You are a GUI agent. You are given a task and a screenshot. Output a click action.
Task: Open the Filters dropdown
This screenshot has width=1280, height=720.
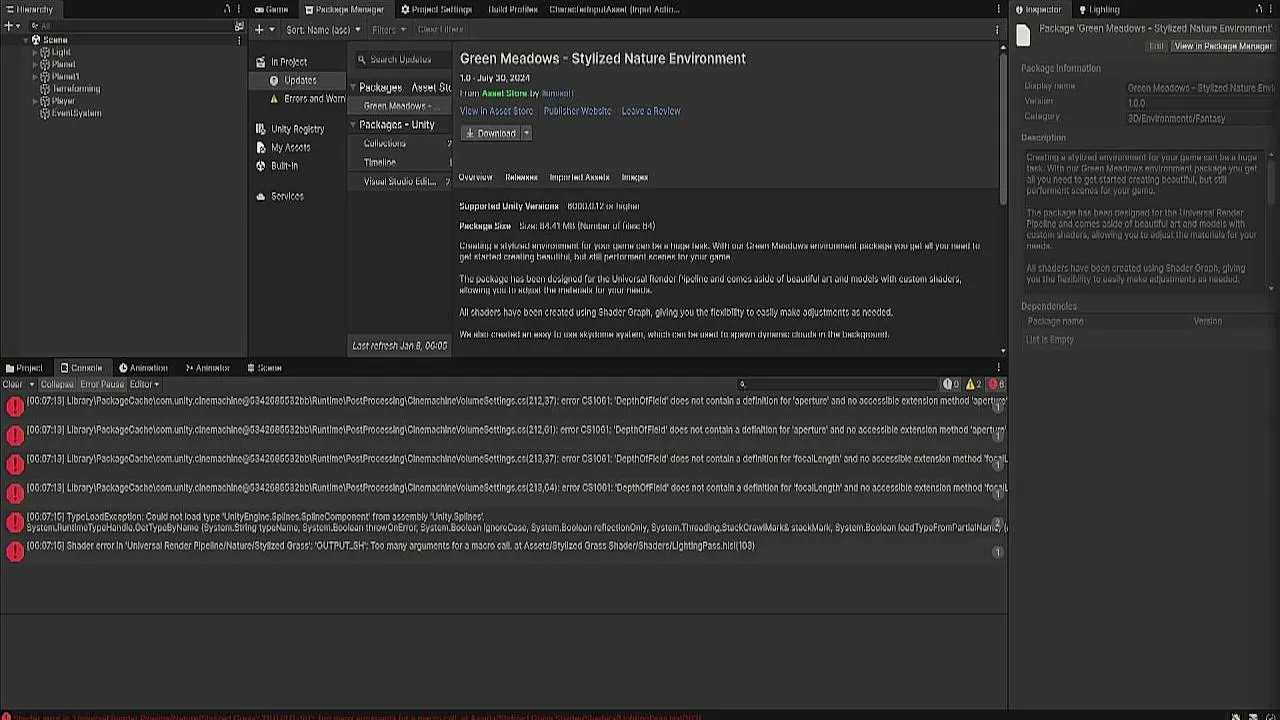point(389,30)
